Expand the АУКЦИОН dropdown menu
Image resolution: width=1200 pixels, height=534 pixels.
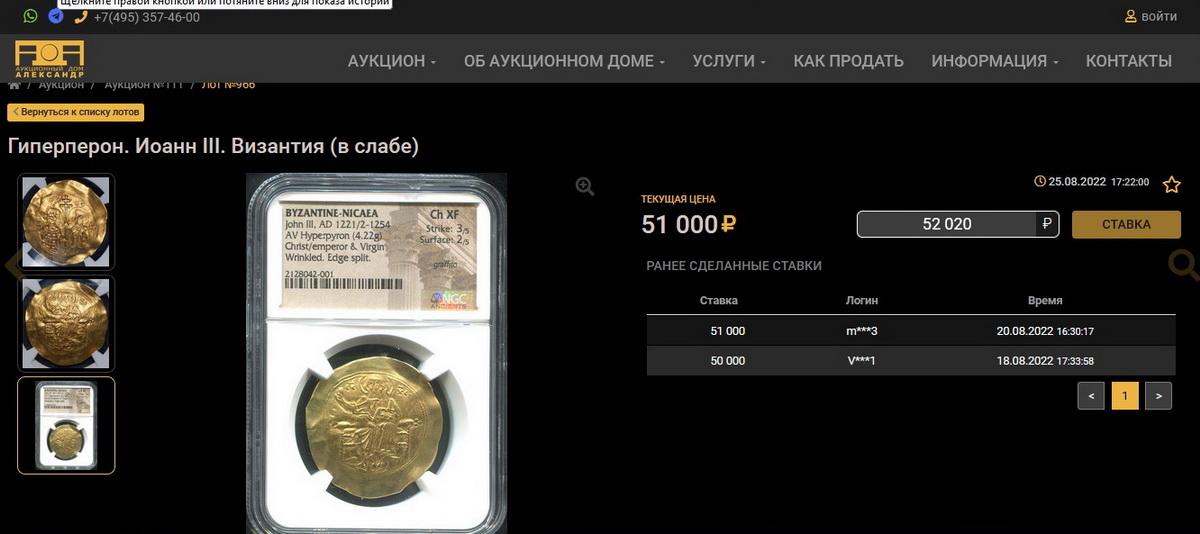pos(392,61)
